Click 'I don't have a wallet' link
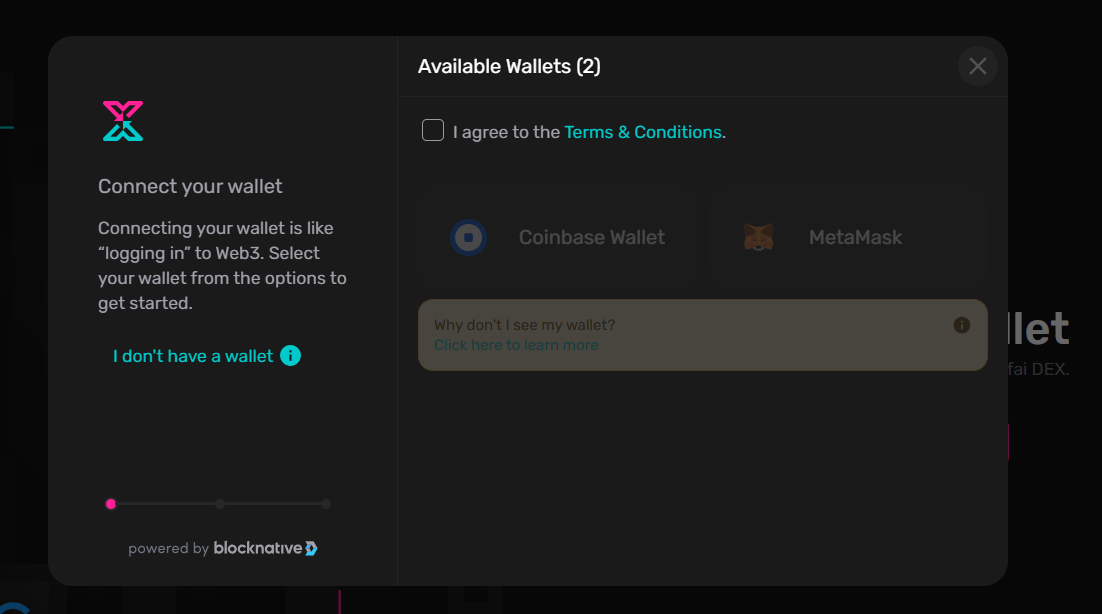The image size is (1102, 614). [x=193, y=356]
